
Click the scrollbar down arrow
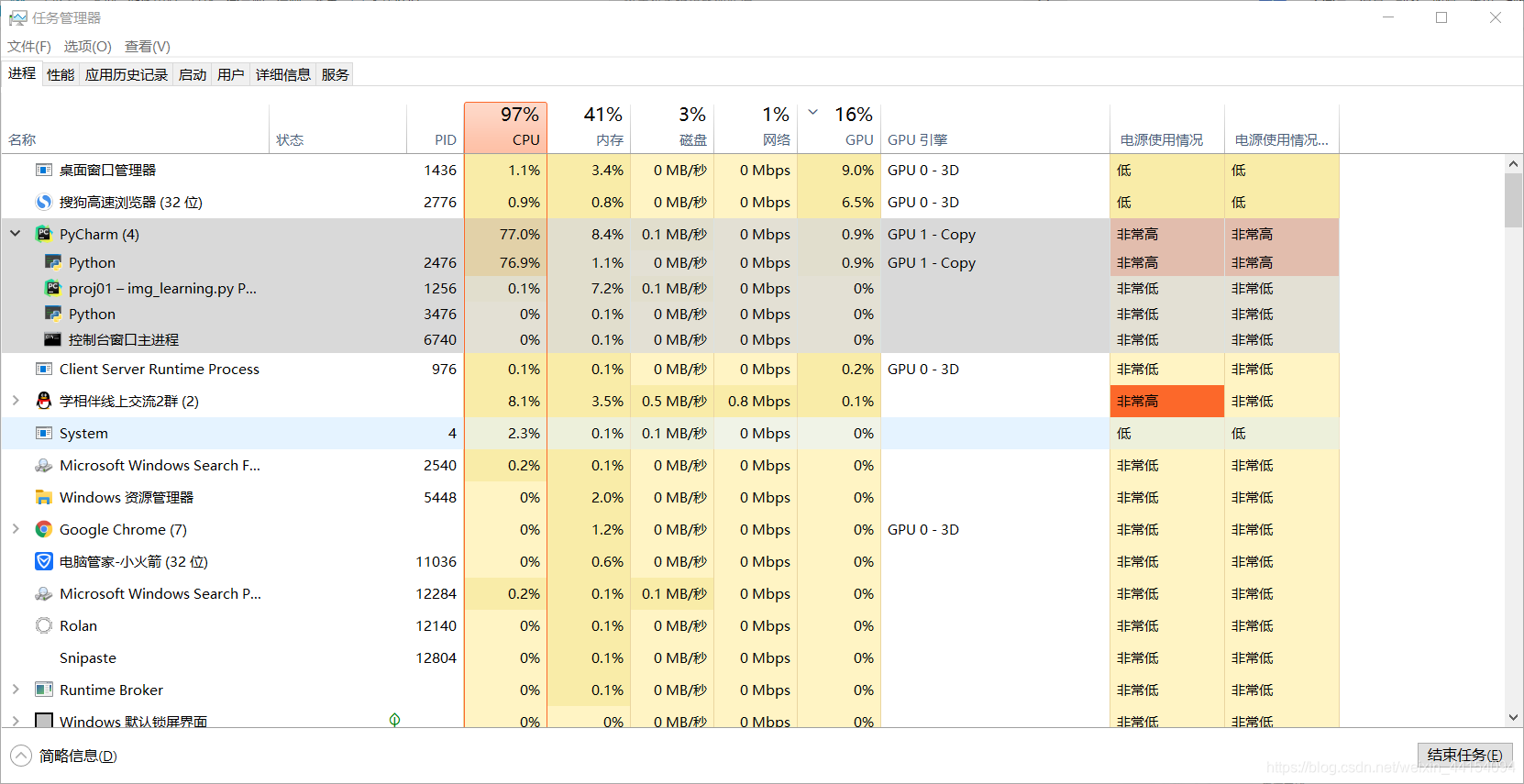tap(1513, 718)
